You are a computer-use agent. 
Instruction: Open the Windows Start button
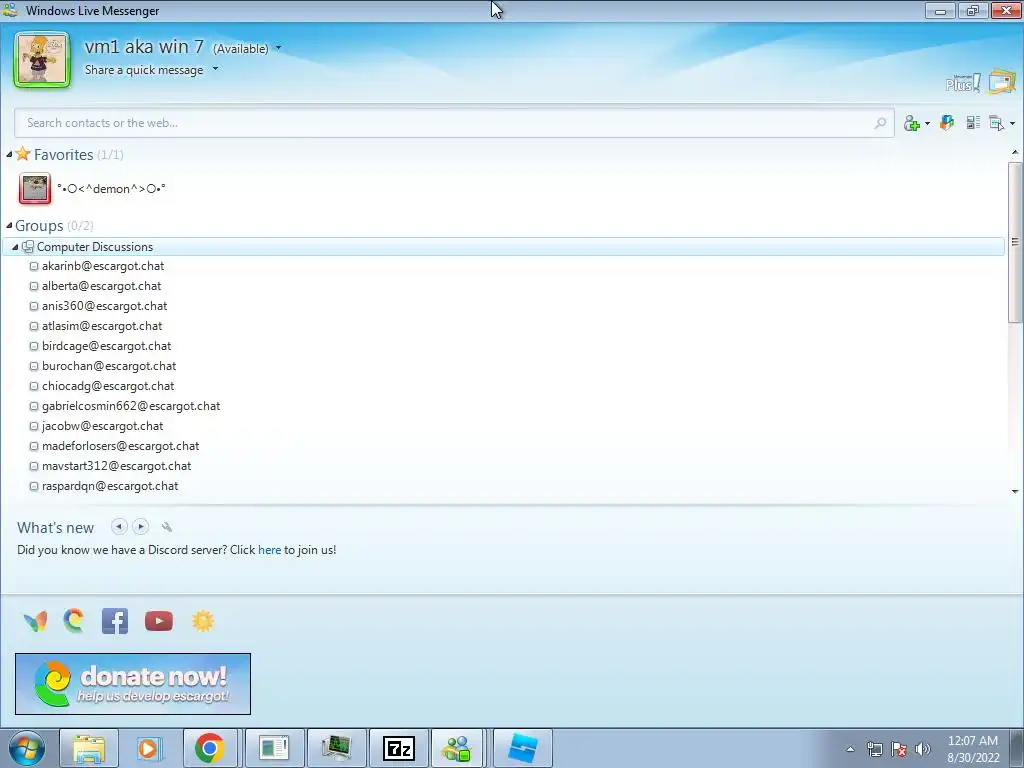point(27,748)
